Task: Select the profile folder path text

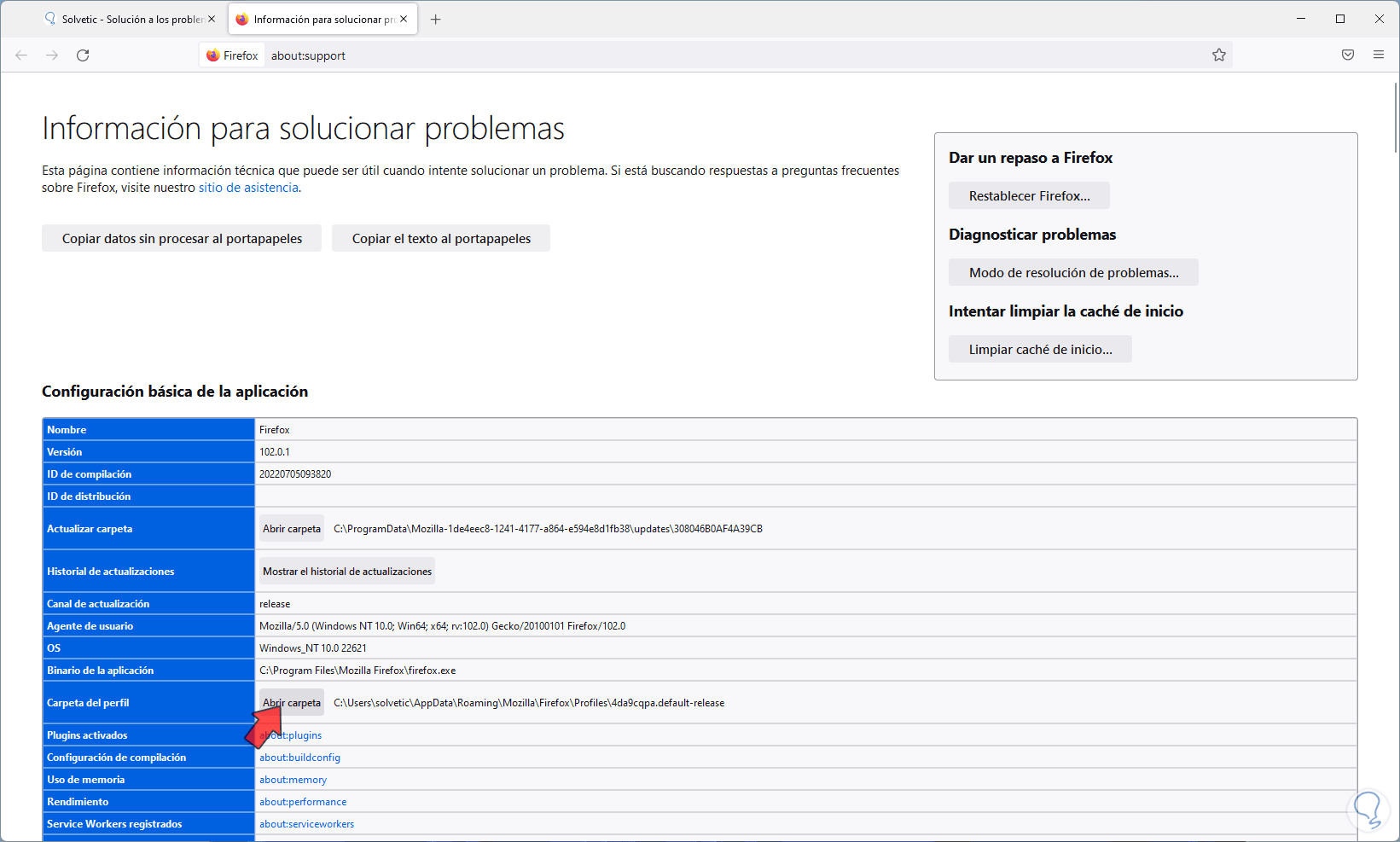Action: [x=529, y=703]
